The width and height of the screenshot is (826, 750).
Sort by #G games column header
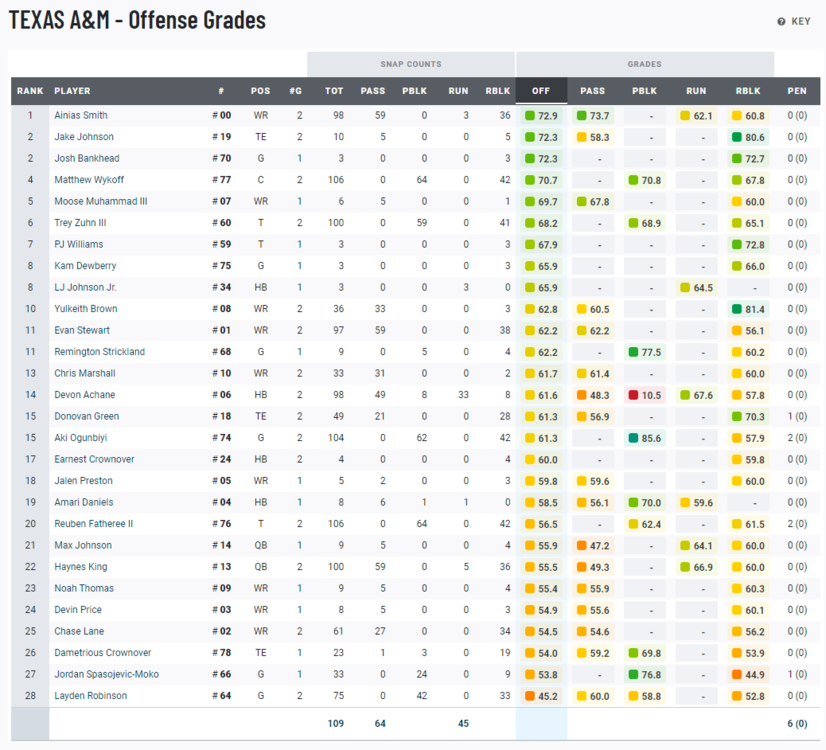296,91
